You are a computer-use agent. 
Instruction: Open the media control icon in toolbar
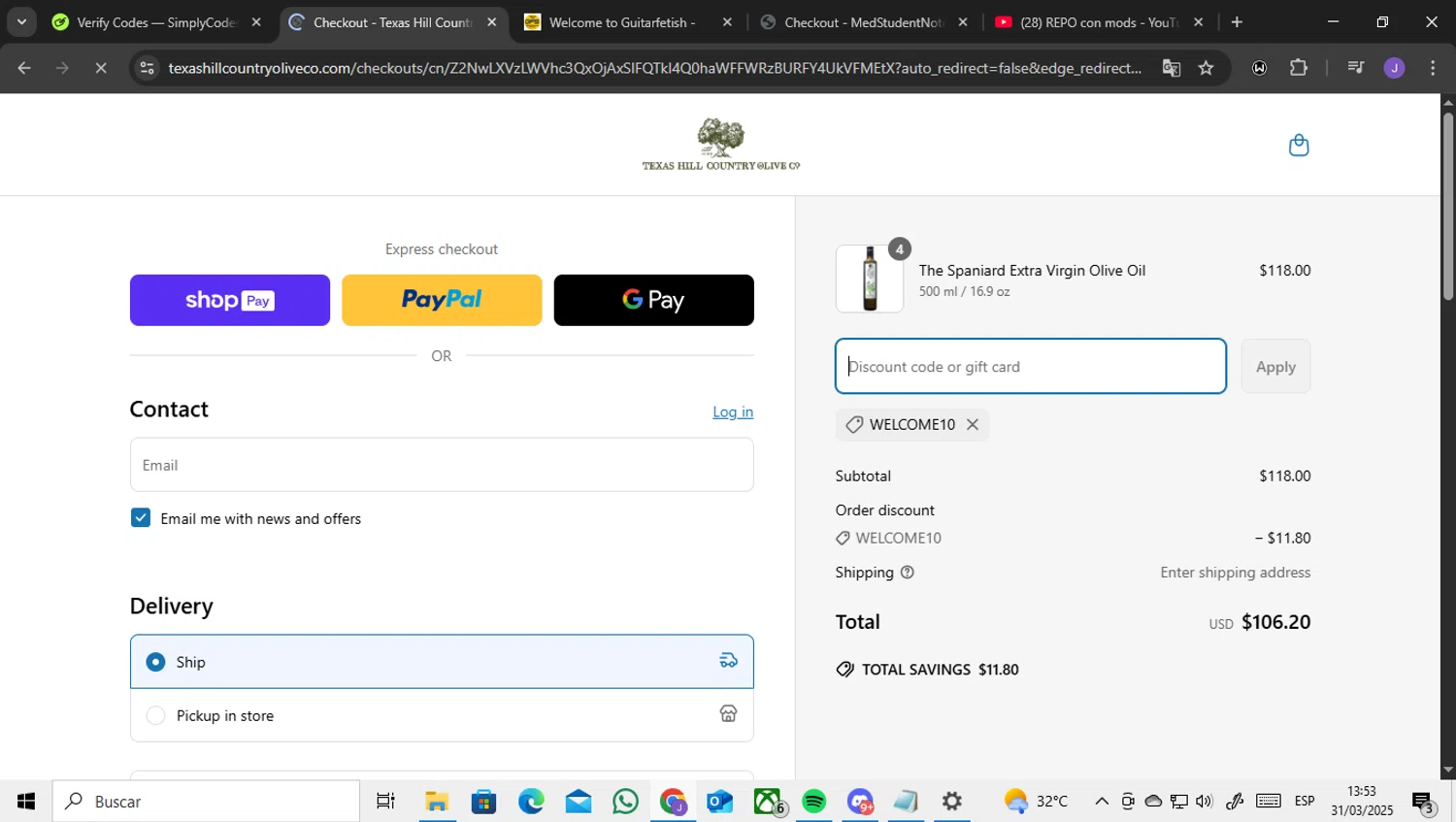[1356, 68]
